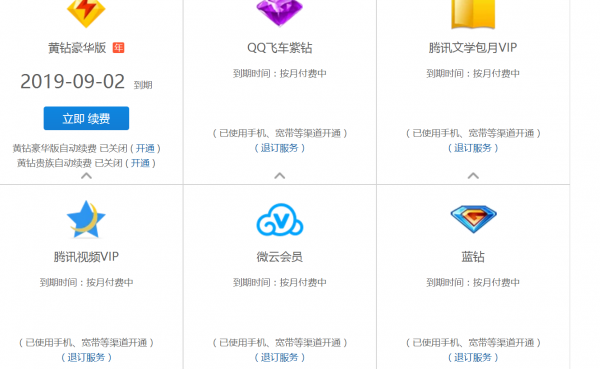The height and width of the screenshot is (369, 600).
Task: Click the 微云会员 blue cloud icon
Action: tap(280, 220)
